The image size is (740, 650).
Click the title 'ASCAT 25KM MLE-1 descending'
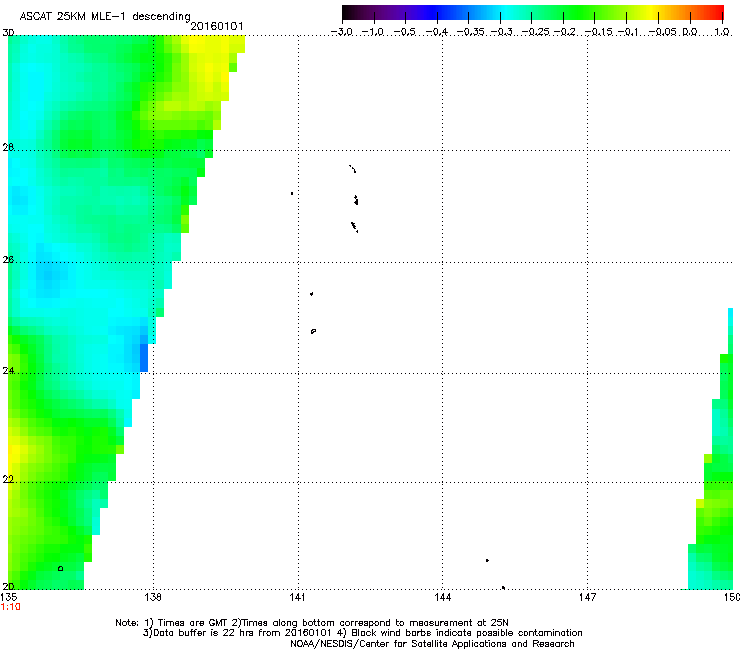pyautogui.click(x=105, y=16)
